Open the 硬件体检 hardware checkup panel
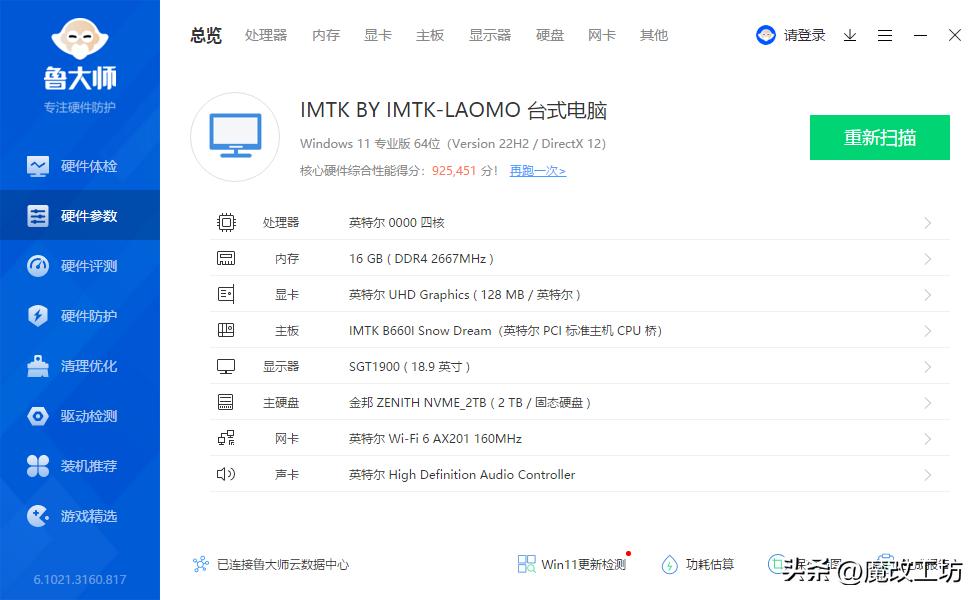Viewport: 980px width, 600px height. [x=80, y=166]
